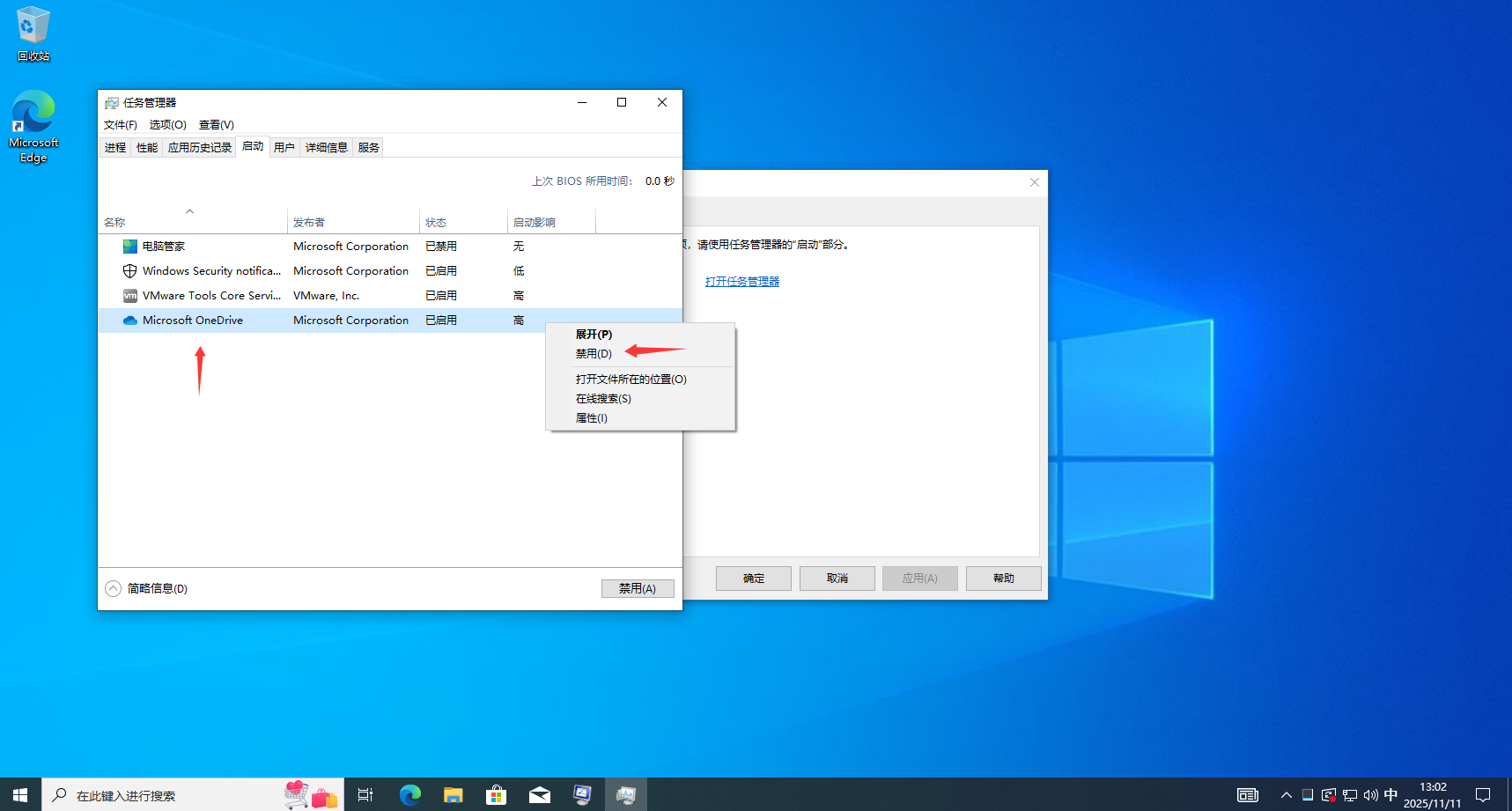Toggle the 中 input method indicator
Viewport: 1512px width, 811px height.
click(1392, 795)
